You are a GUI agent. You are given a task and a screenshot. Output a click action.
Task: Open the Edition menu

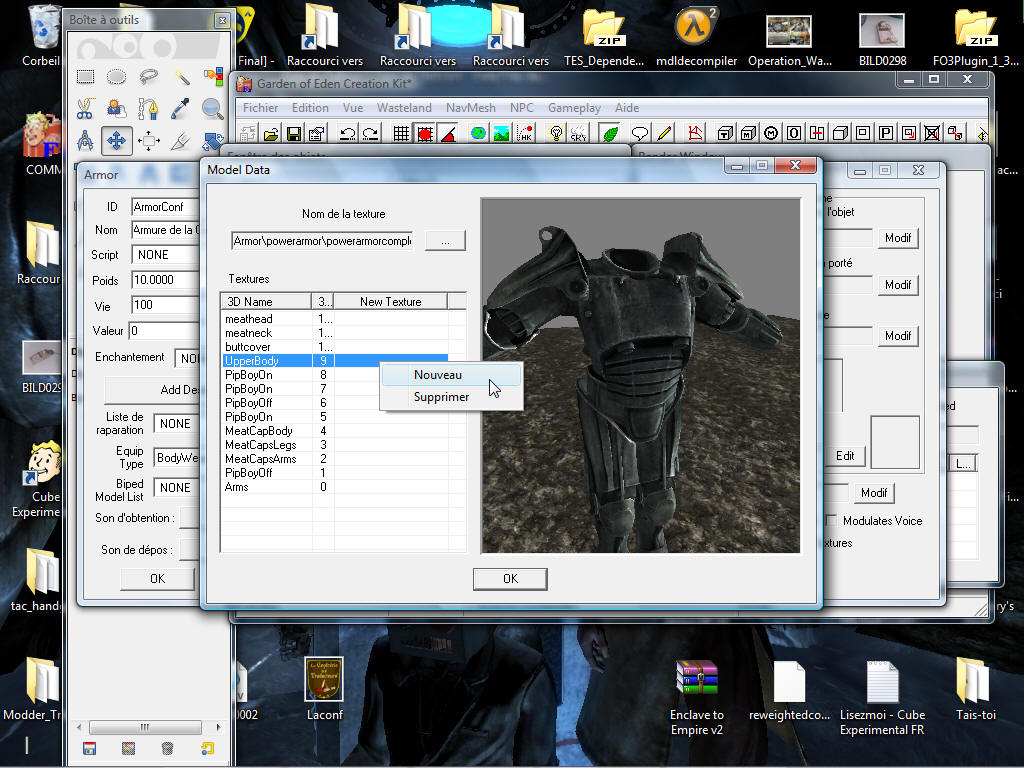(310, 108)
